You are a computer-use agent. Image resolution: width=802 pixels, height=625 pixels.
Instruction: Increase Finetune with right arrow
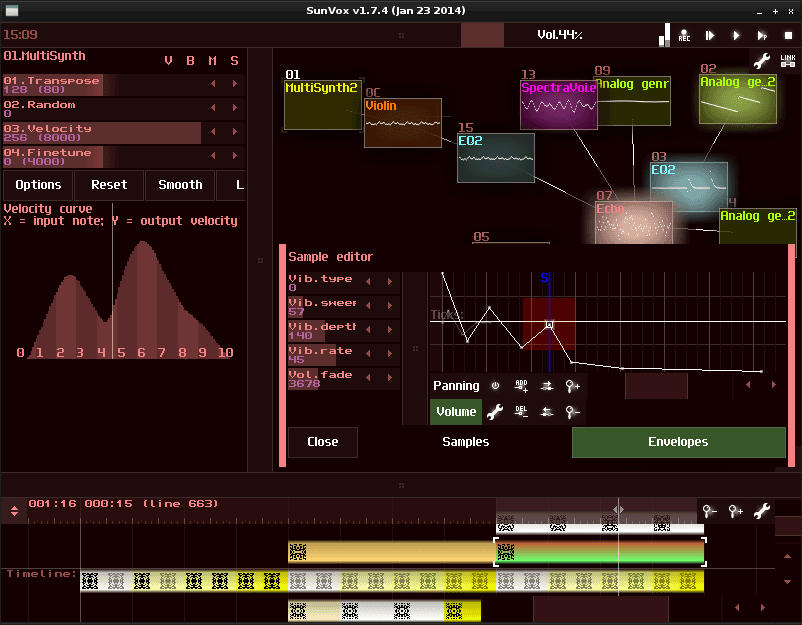coord(235,156)
